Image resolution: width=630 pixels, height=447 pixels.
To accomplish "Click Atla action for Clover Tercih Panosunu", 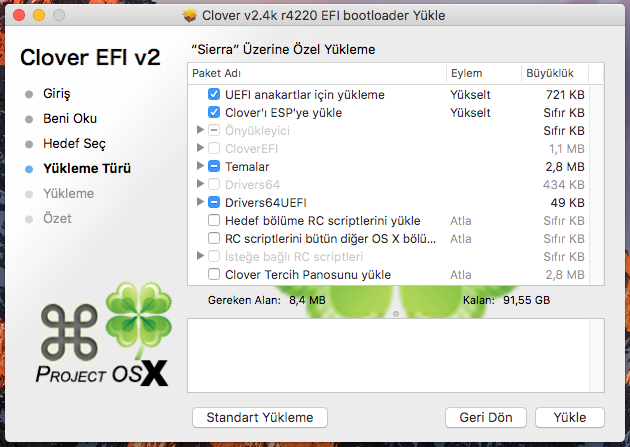I will point(461,275).
